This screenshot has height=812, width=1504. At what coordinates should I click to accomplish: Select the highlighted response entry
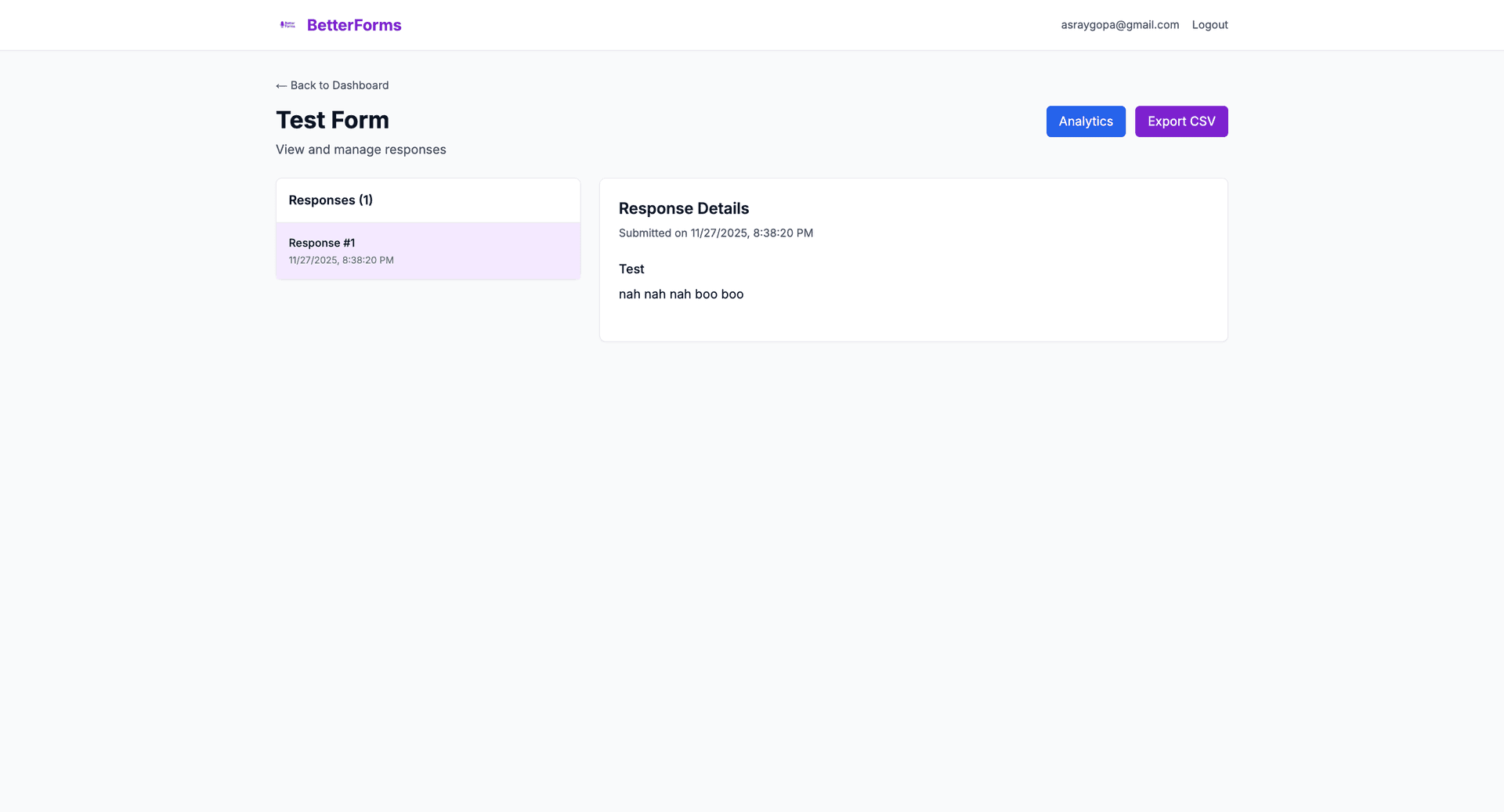[428, 251]
